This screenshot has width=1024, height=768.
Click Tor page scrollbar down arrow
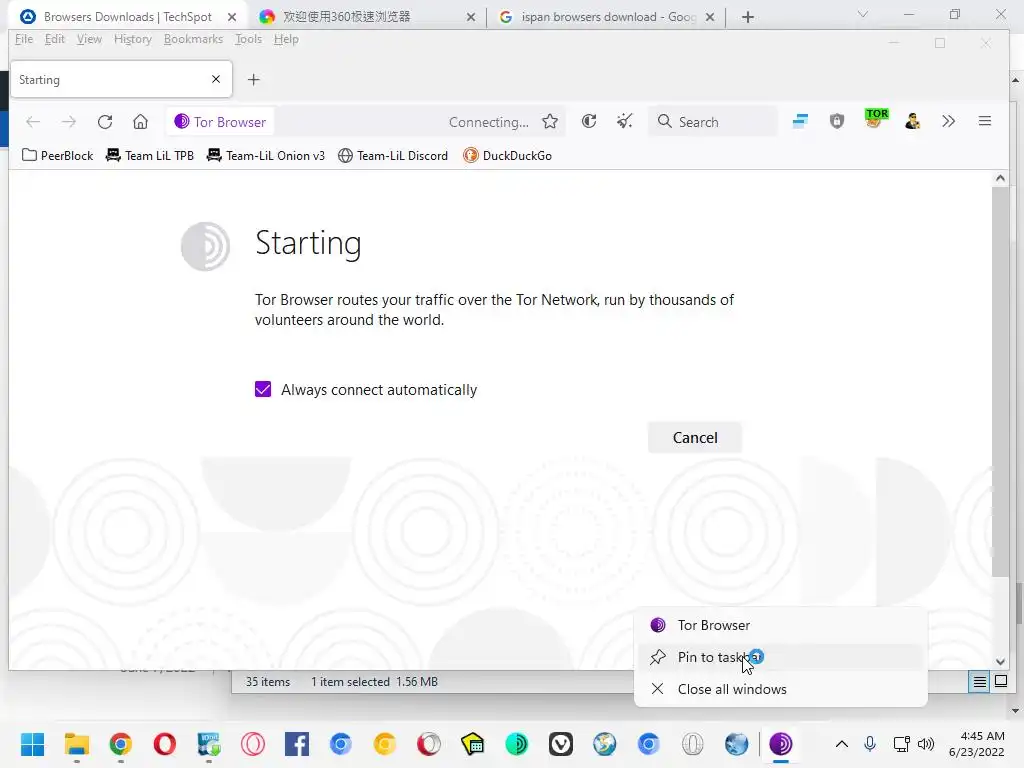[1000, 662]
